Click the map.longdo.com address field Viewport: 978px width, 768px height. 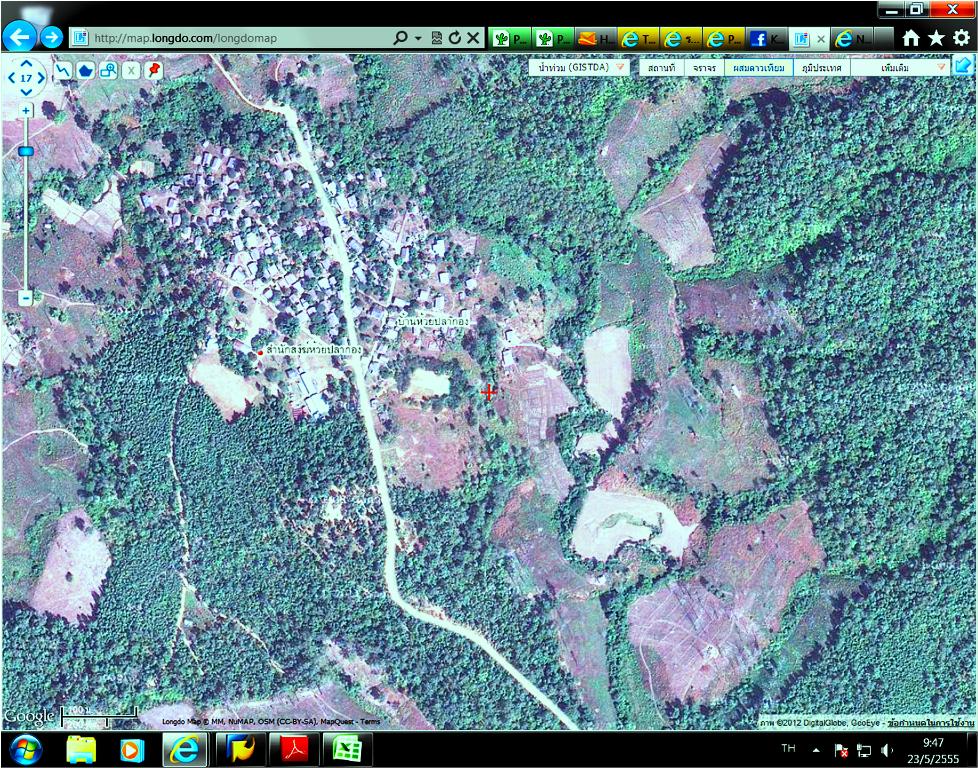pos(230,38)
